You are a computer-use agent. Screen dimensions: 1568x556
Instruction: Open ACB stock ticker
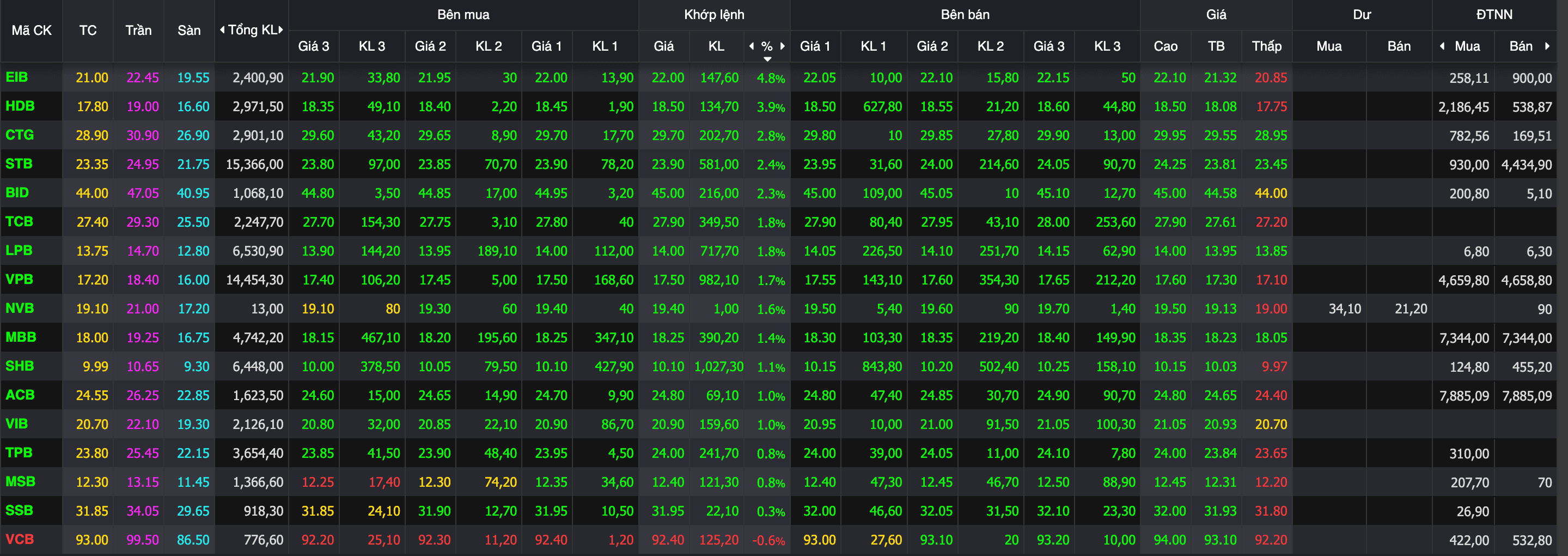click(x=20, y=395)
